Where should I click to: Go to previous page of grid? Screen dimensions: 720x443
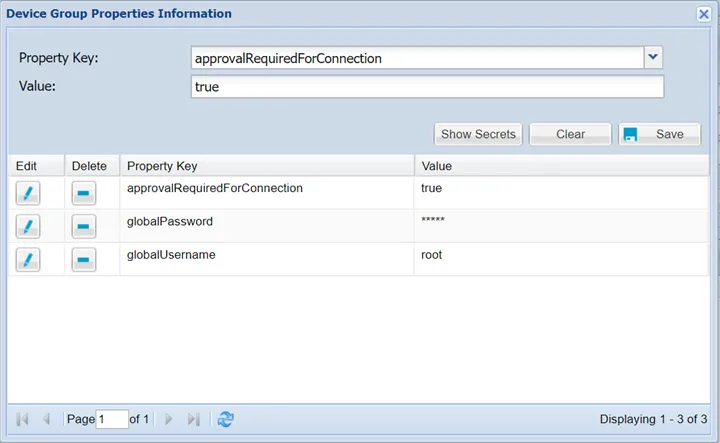pyautogui.click(x=46, y=419)
